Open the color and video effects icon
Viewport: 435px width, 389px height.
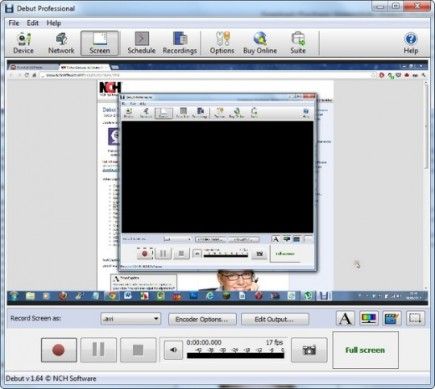point(369,318)
